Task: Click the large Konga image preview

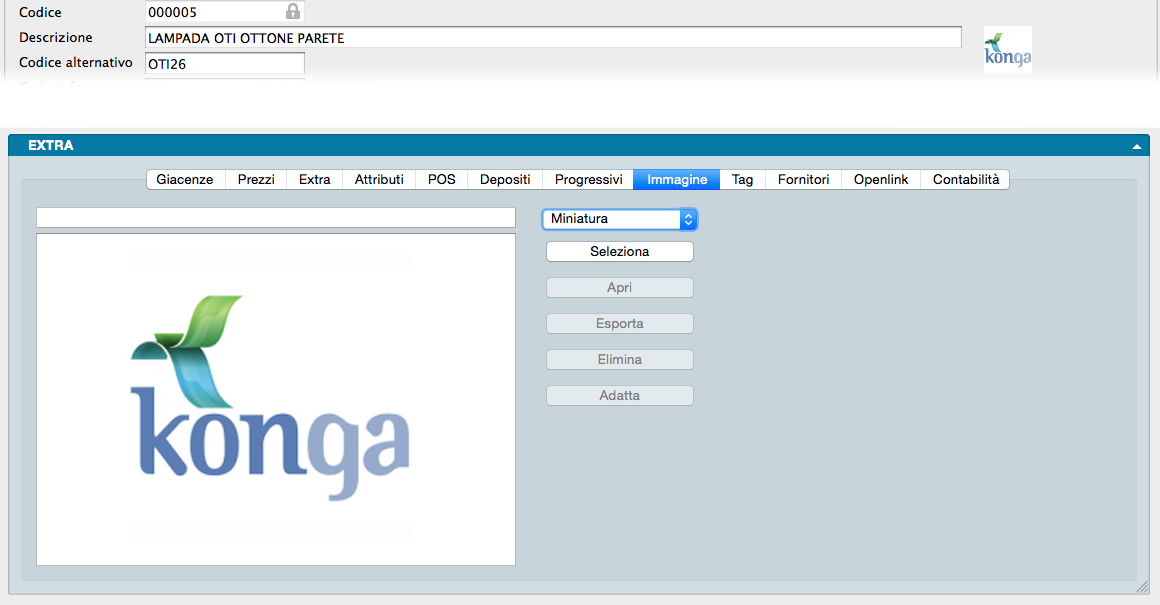Action: click(276, 400)
